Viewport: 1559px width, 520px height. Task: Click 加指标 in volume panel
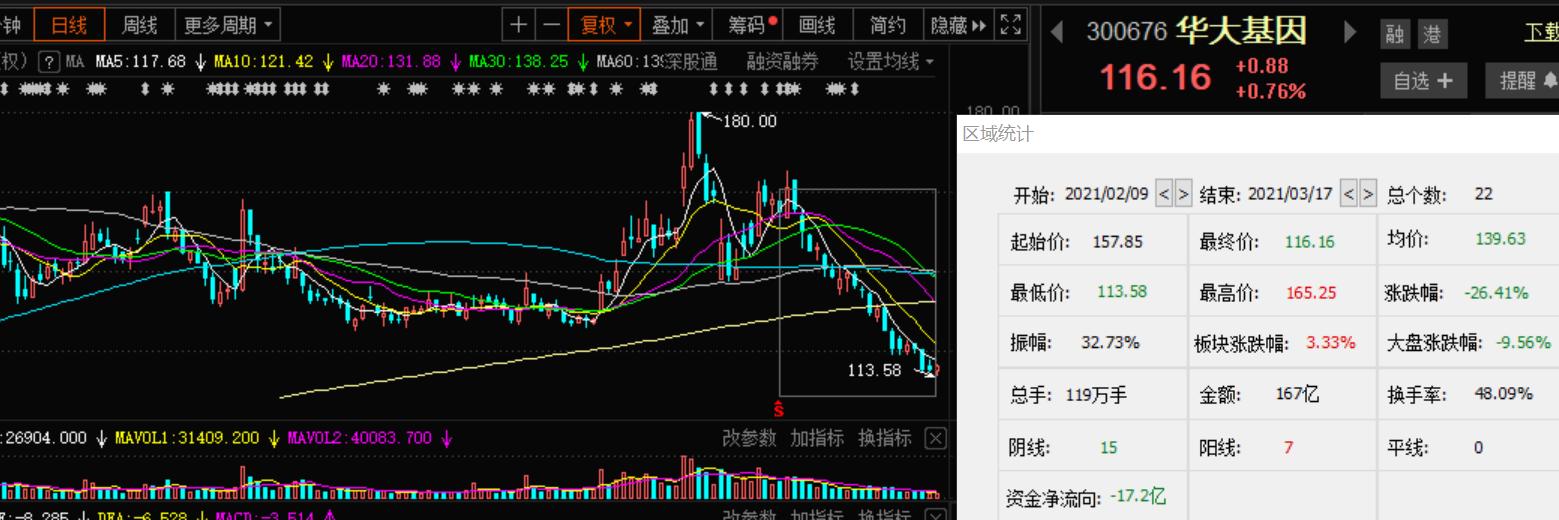coord(817,438)
